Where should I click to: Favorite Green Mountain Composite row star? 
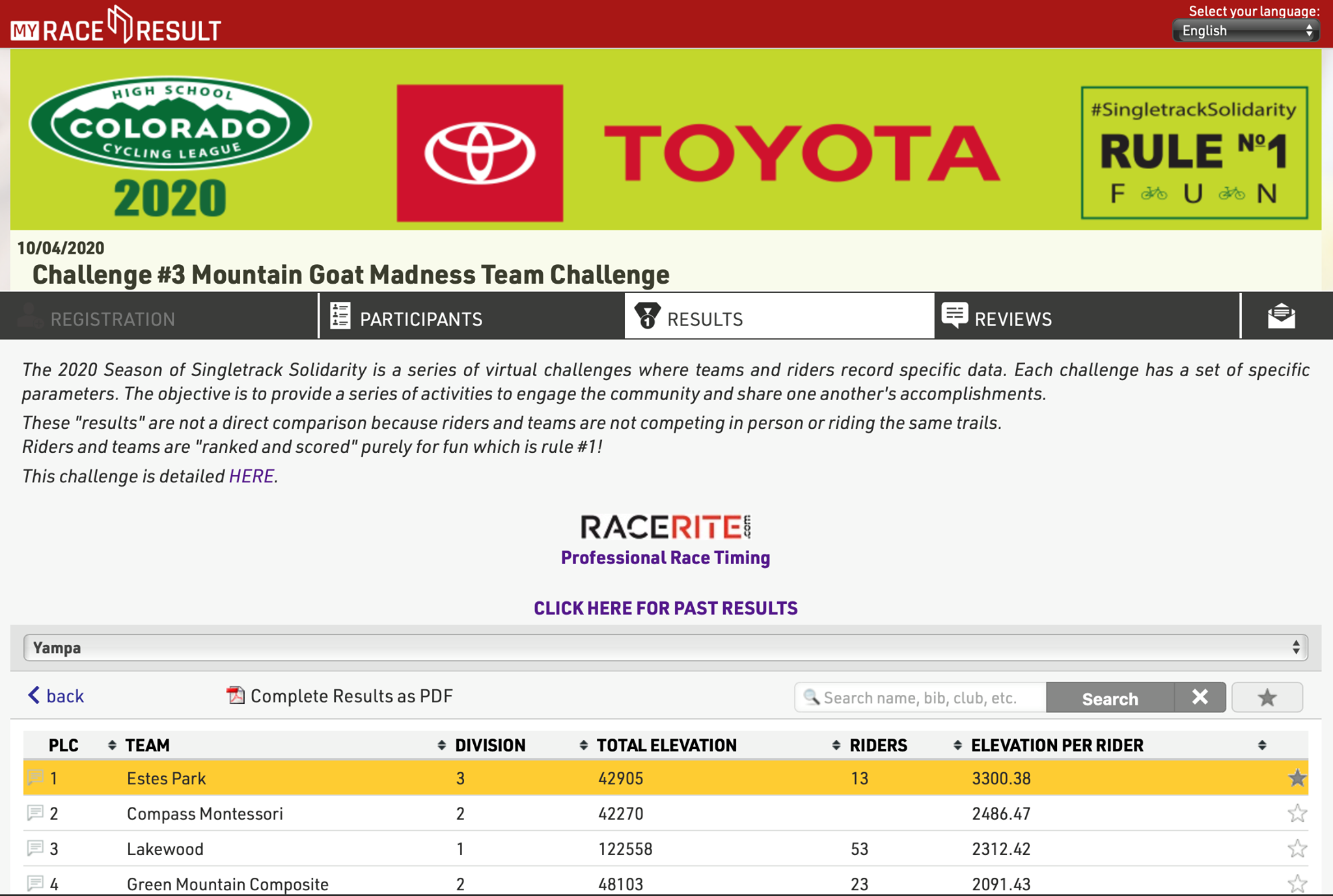tap(1297, 884)
